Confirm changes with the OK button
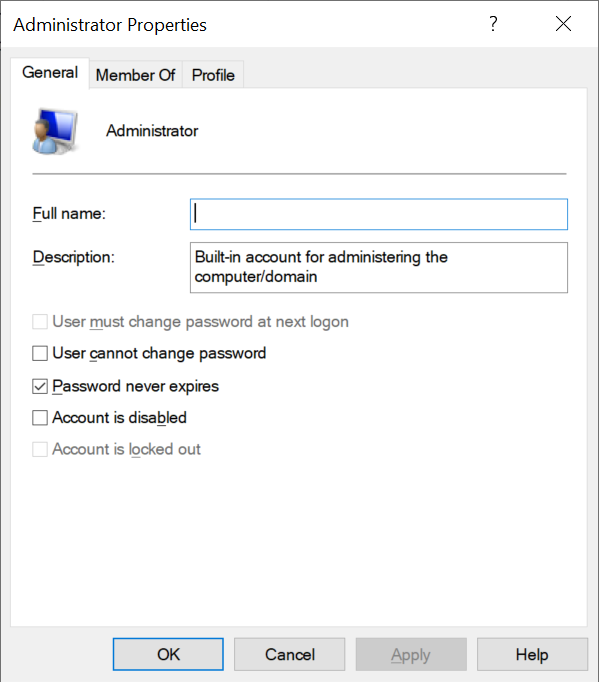This screenshot has height=682, width=599. (168, 654)
